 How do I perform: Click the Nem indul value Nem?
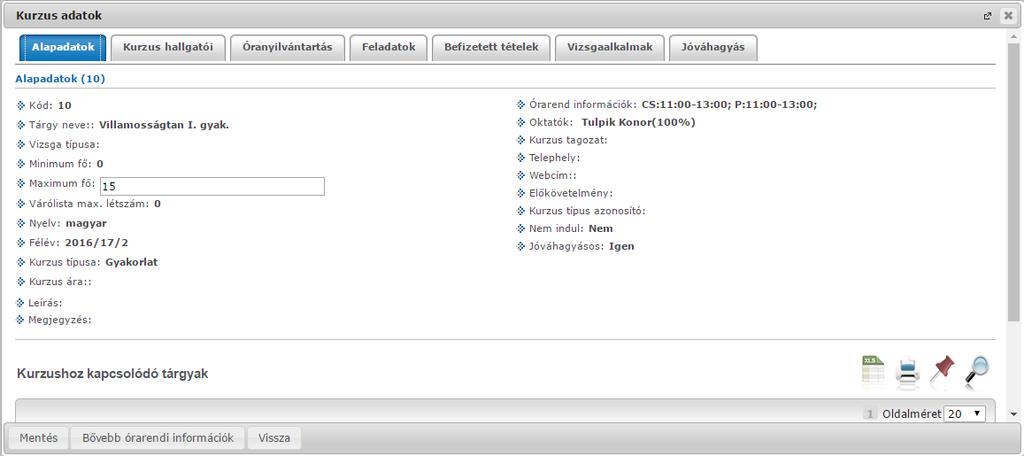click(x=601, y=229)
